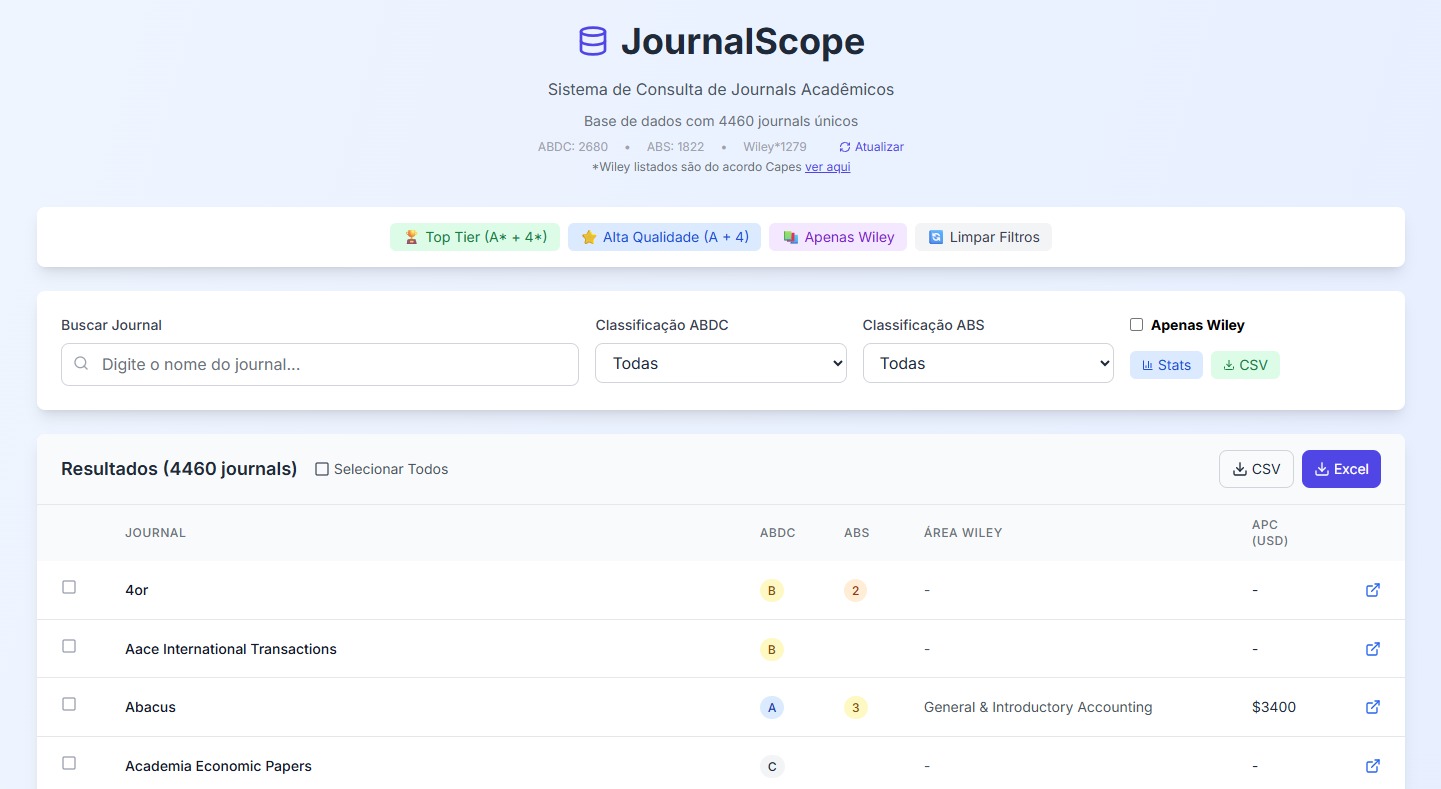This screenshot has height=789, width=1441.
Task: Click the C badge for Academia Economic Papers
Action: click(x=771, y=766)
